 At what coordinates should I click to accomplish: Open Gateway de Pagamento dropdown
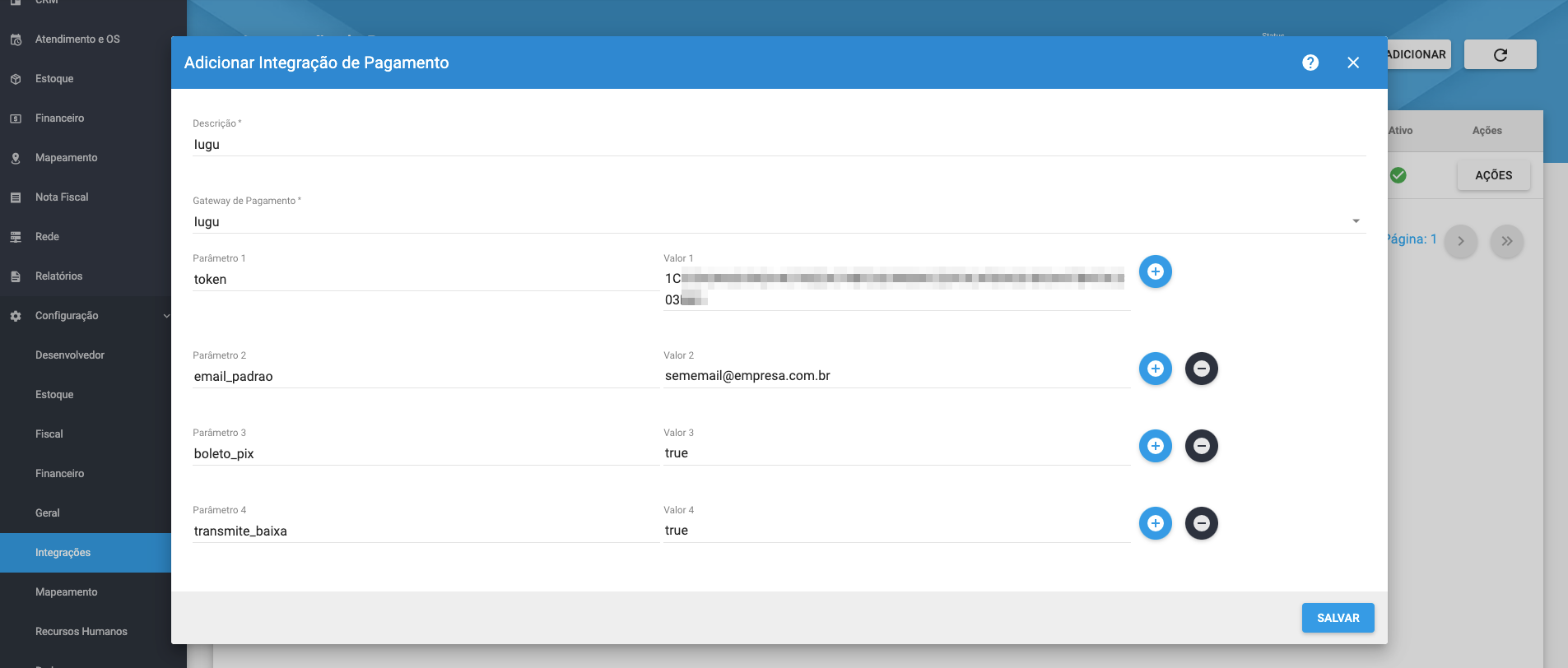pyautogui.click(x=779, y=221)
